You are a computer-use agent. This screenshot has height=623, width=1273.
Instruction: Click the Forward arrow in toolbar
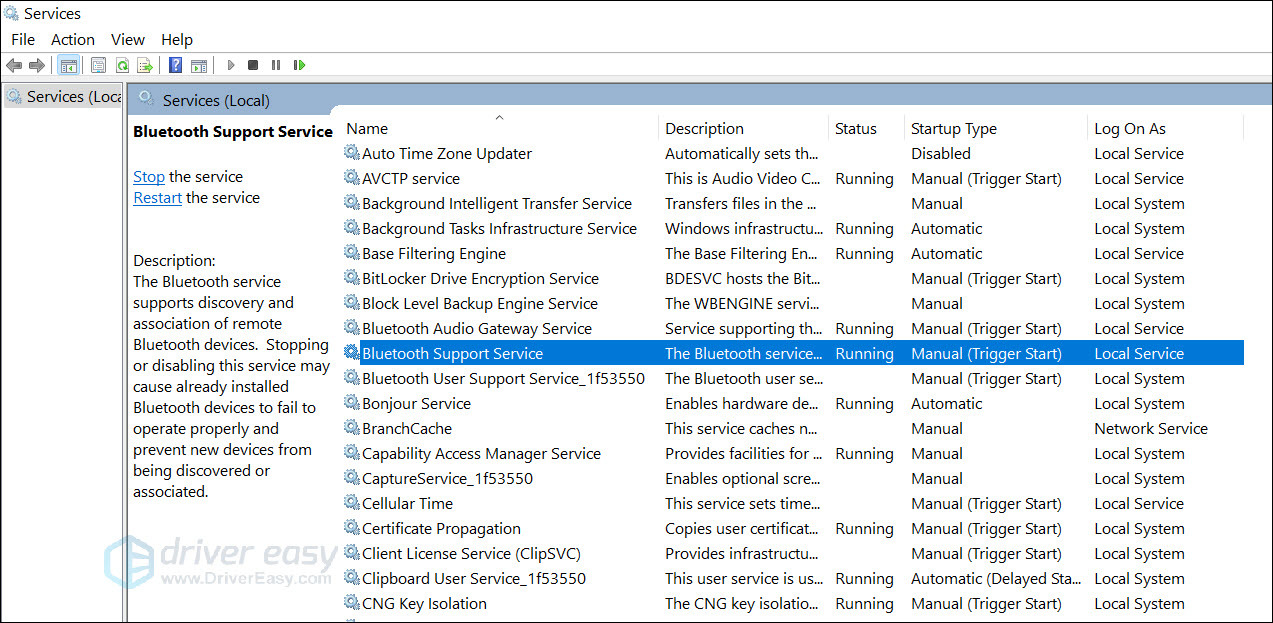(37, 66)
